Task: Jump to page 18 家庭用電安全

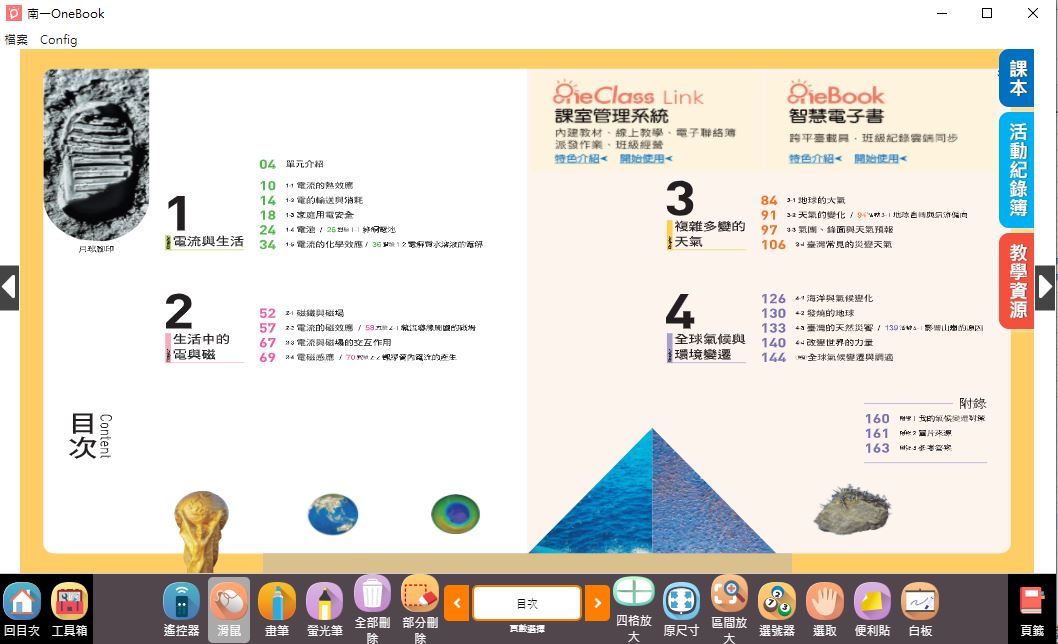Action: pos(306,215)
